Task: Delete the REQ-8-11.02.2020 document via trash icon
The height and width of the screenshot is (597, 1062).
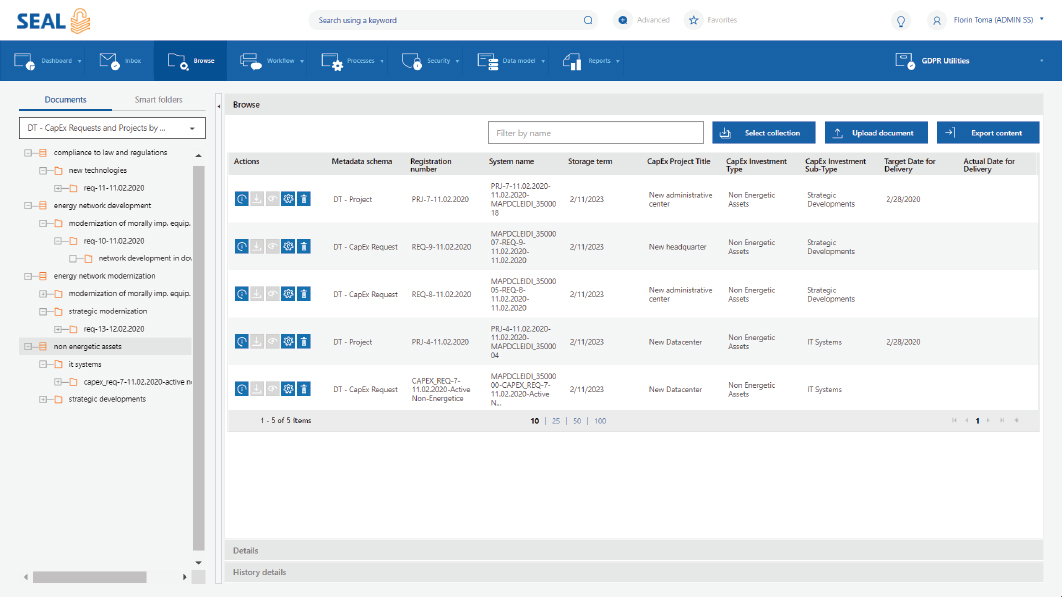Action: pyautogui.click(x=304, y=294)
